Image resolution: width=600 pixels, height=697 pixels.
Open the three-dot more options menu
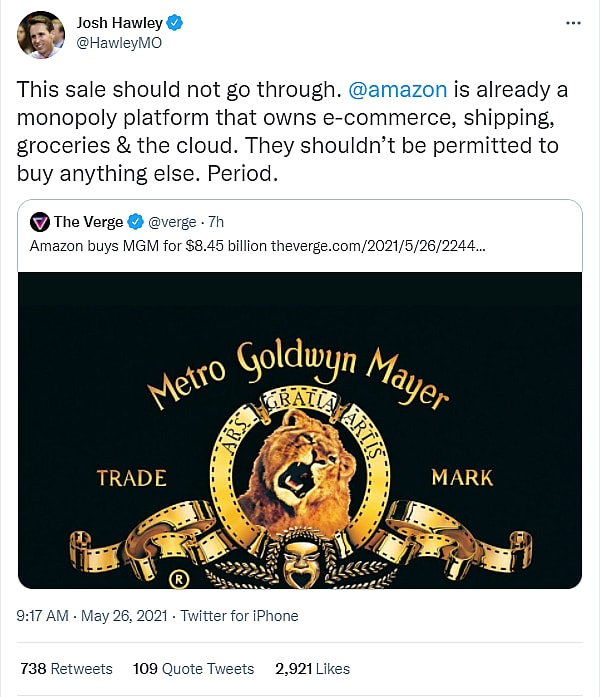[572, 22]
